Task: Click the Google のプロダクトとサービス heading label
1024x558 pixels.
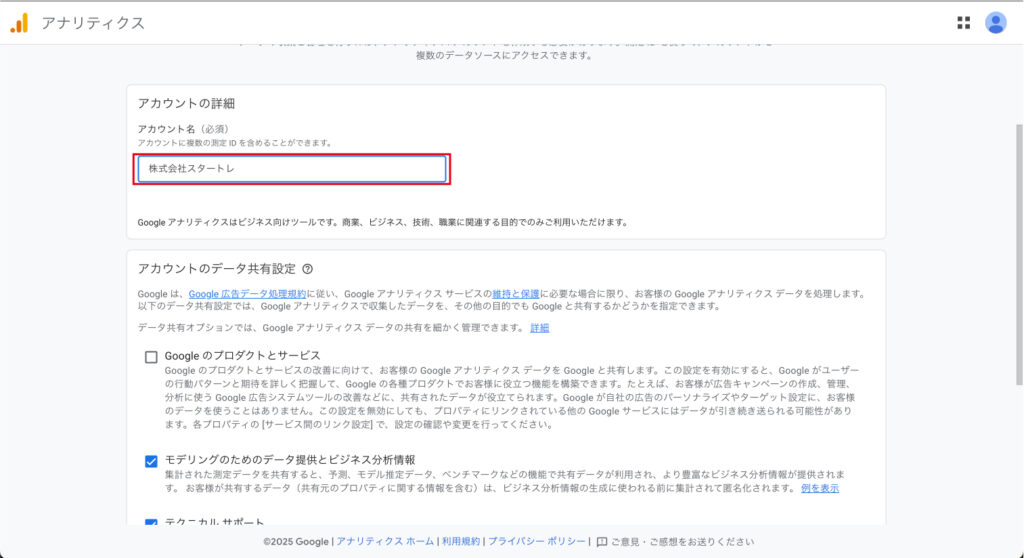Action: pyautogui.click(x=242, y=355)
